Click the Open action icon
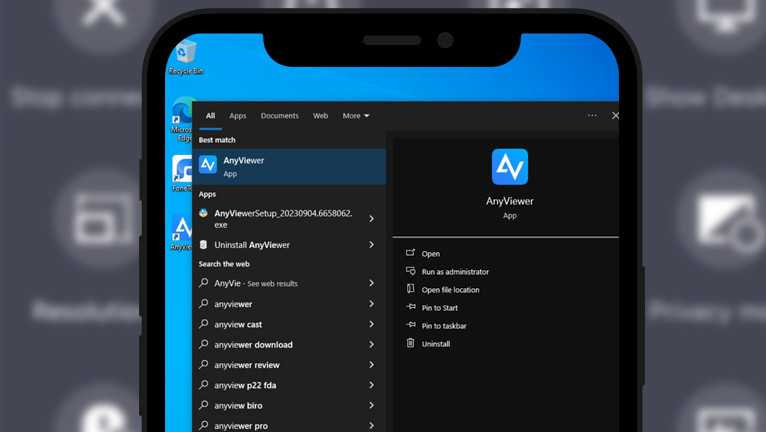766x432 pixels. 410,253
